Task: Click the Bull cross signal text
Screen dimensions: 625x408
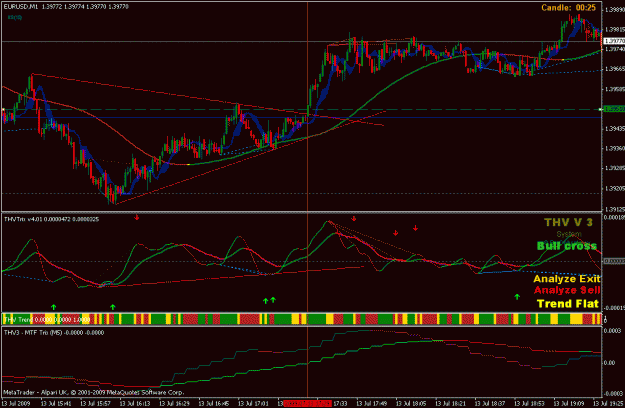Action: [566, 246]
